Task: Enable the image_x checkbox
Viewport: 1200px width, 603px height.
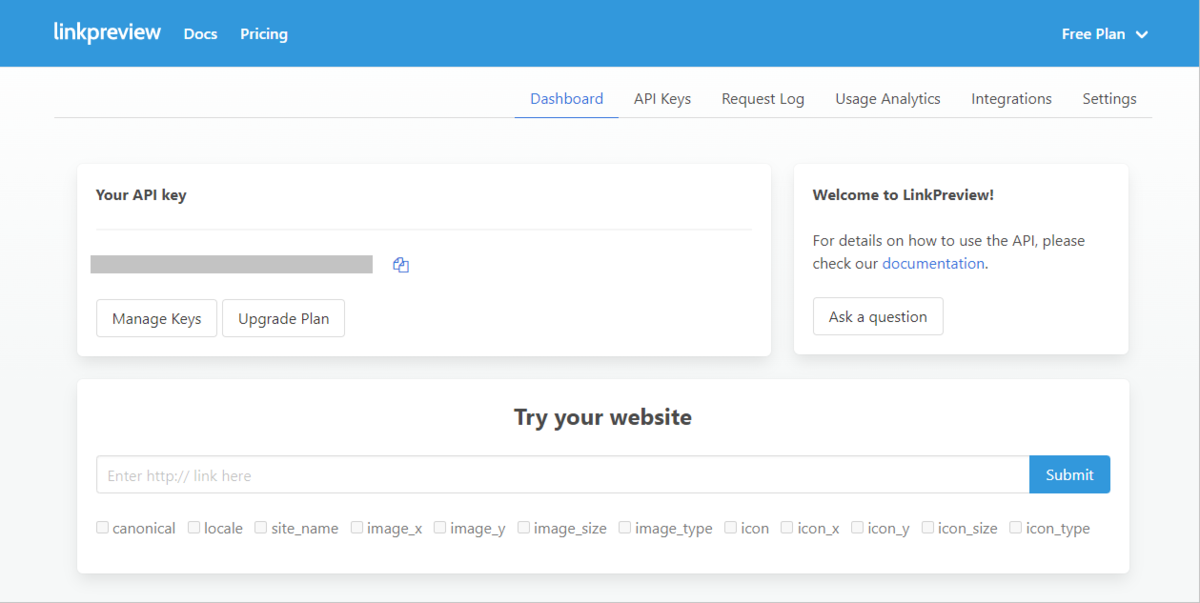Action: tap(357, 527)
